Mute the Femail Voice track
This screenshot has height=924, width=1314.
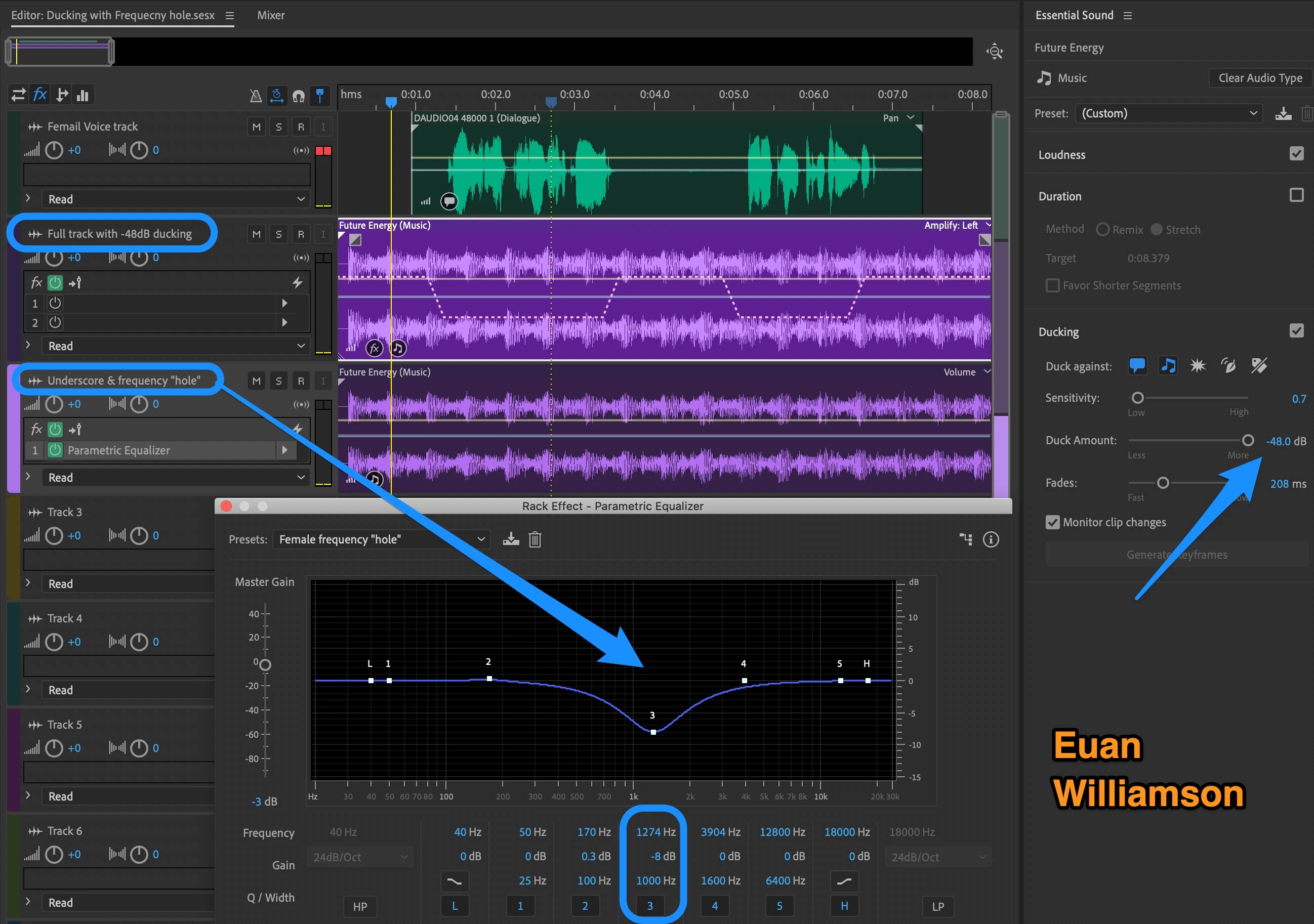[x=257, y=127]
